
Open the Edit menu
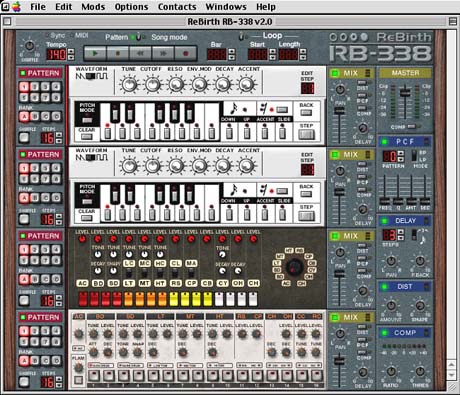click(x=63, y=7)
